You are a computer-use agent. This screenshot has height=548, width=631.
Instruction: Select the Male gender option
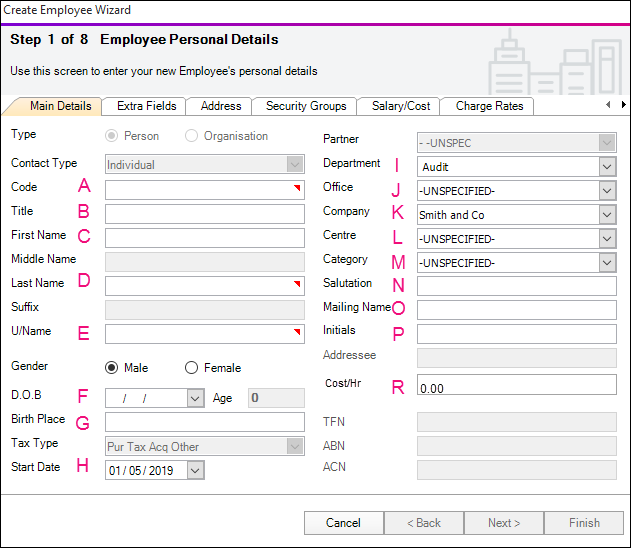(111, 368)
